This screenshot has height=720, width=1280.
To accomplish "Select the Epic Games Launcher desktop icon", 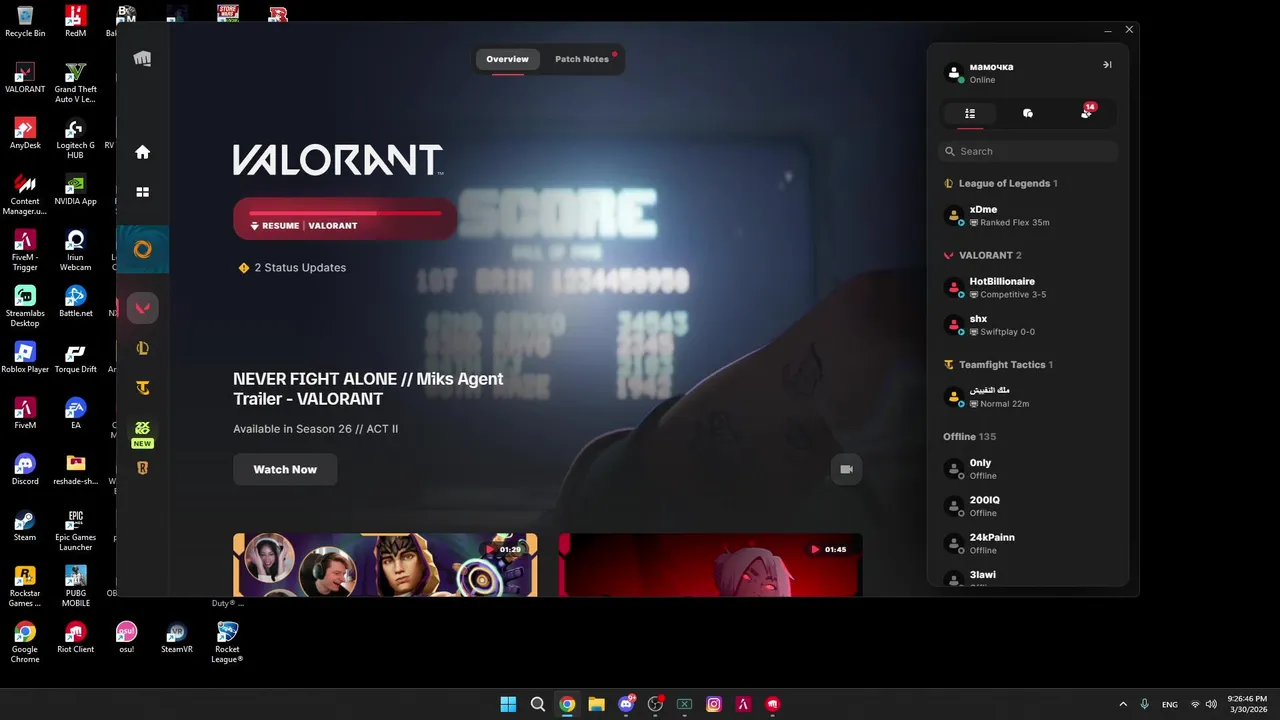I will 75,530.
